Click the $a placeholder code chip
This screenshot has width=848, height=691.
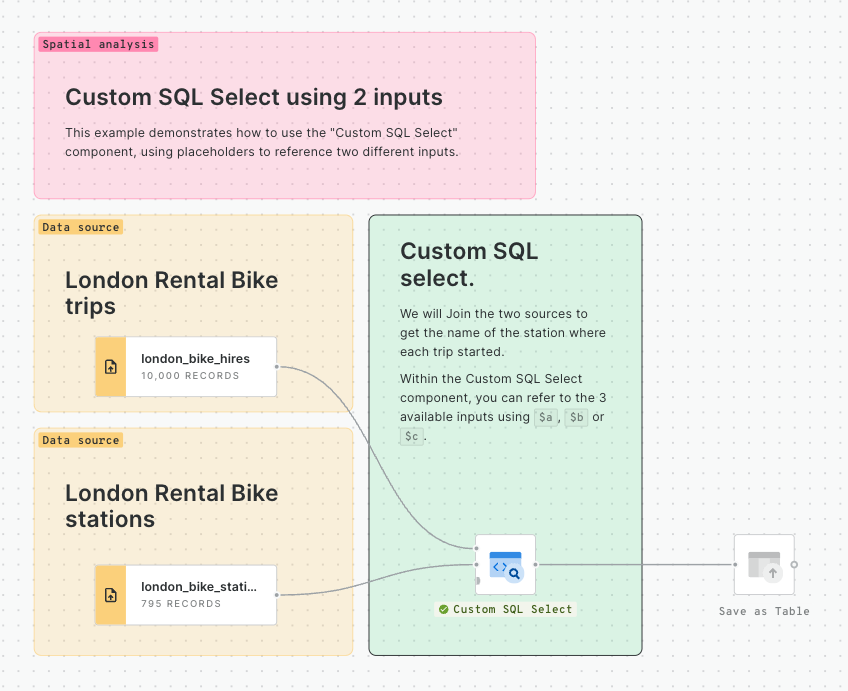click(x=546, y=417)
